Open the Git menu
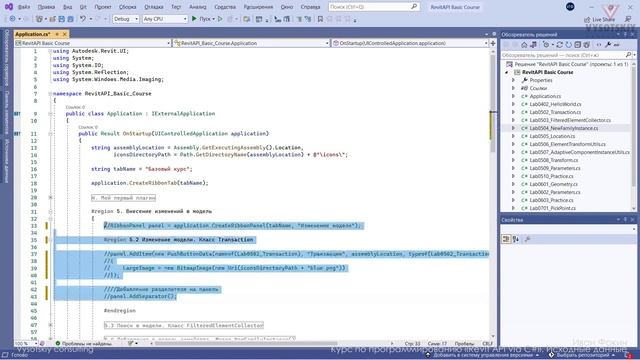640x360 pixels. coord(83,7)
